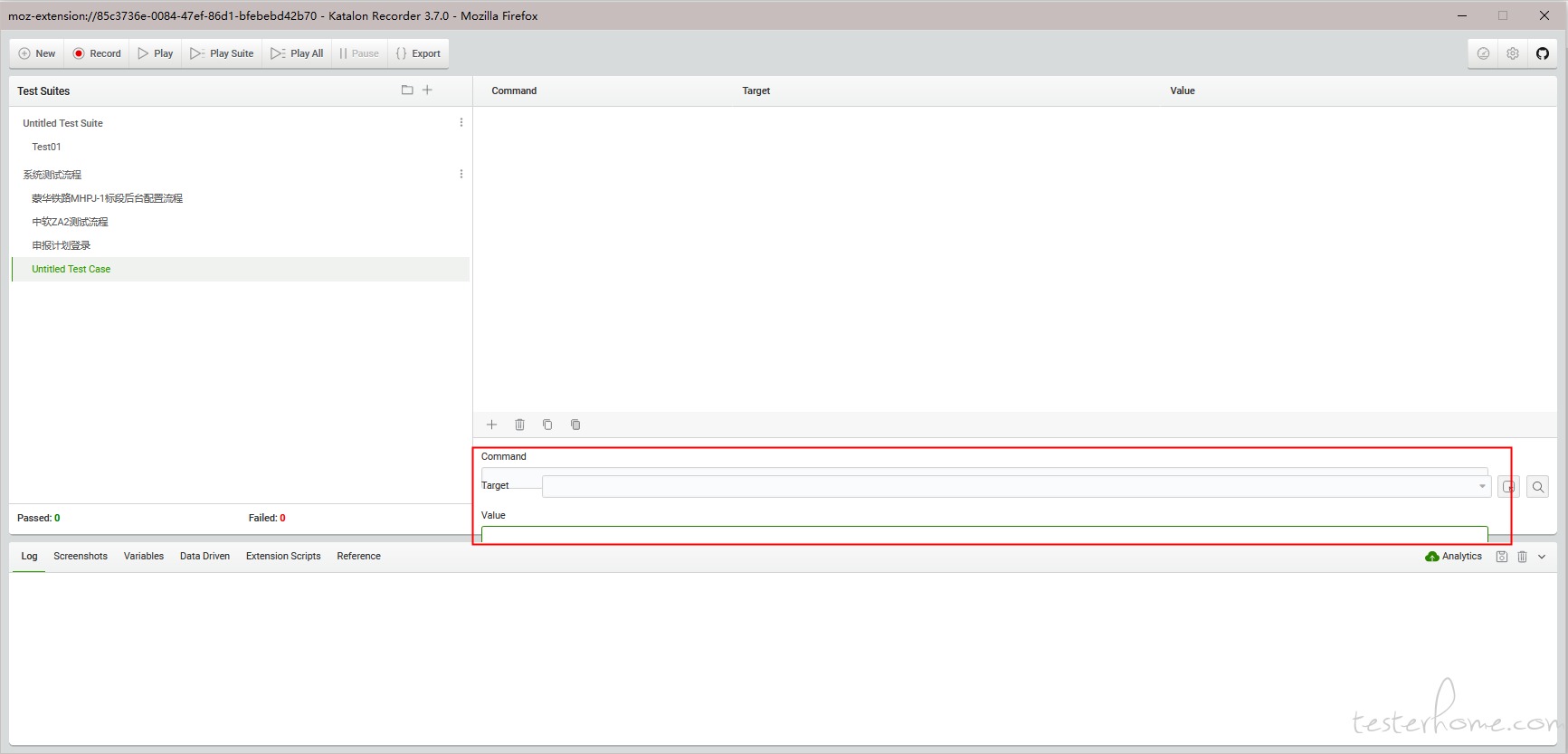Open the GitHub icon link
Viewport: 1568px width, 754px height.
tap(1543, 53)
